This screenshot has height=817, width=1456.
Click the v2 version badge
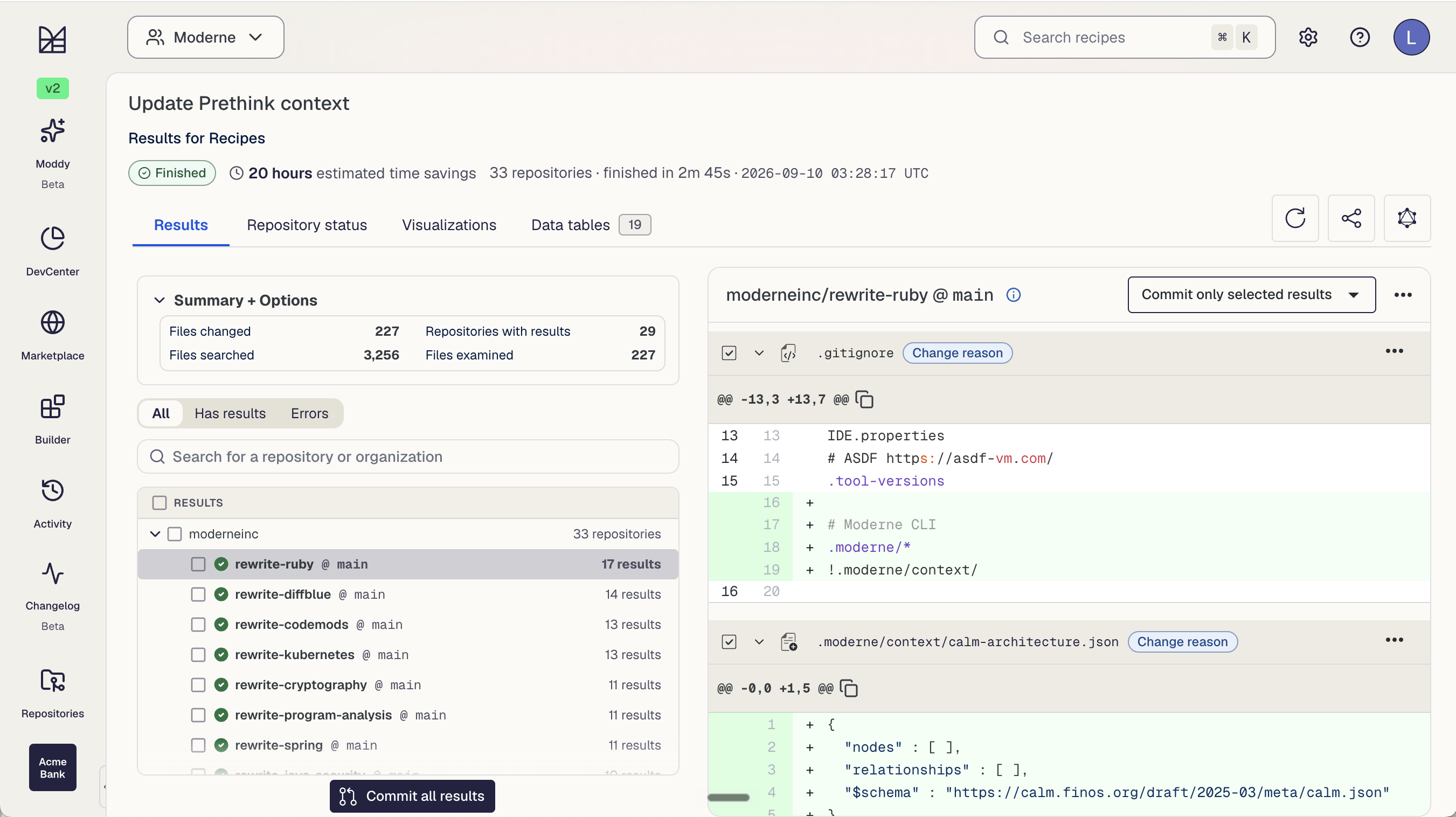pos(53,88)
